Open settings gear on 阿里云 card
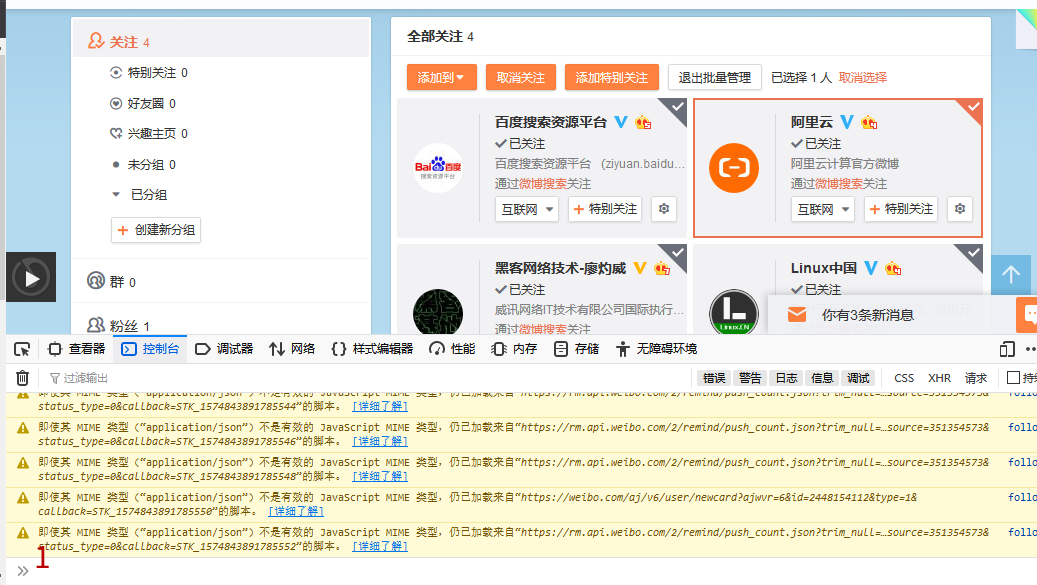This screenshot has width=1037, height=585. coord(960,210)
